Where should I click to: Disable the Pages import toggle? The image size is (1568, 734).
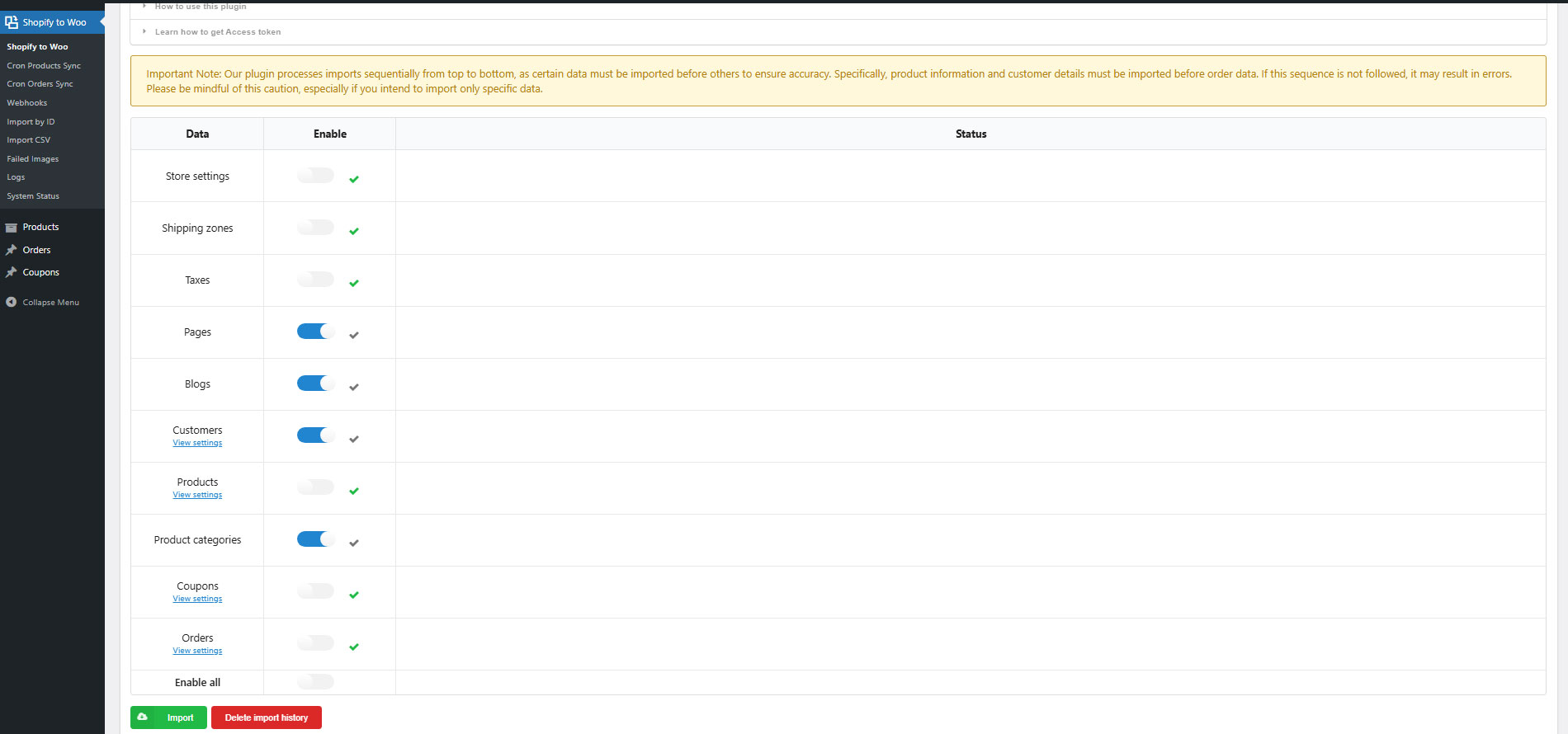(x=315, y=331)
